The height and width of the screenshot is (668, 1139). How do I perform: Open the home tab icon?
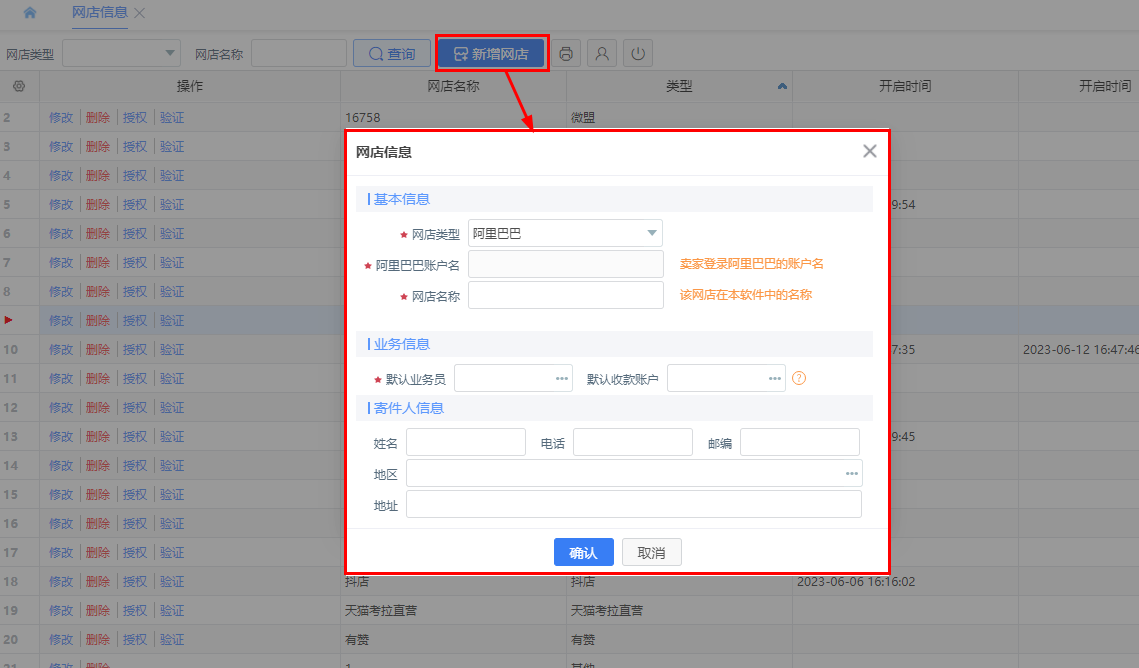tap(30, 12)
